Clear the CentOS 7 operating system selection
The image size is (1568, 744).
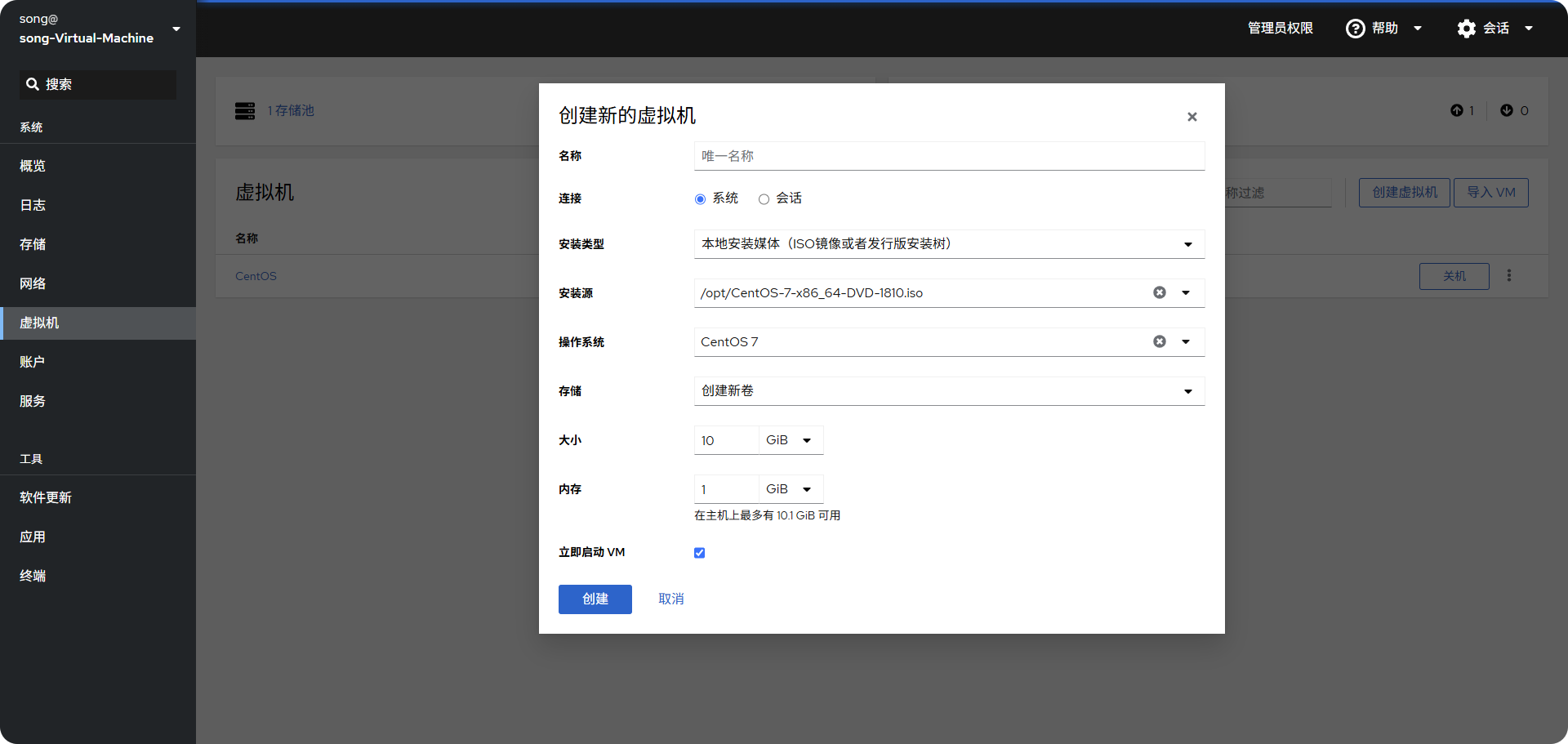point(1159,341)
